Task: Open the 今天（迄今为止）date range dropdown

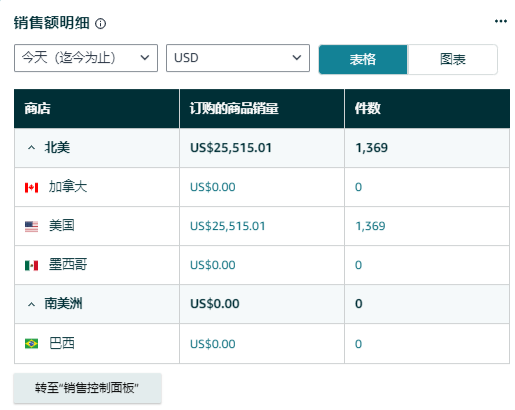Action: [x=86, y=58]
